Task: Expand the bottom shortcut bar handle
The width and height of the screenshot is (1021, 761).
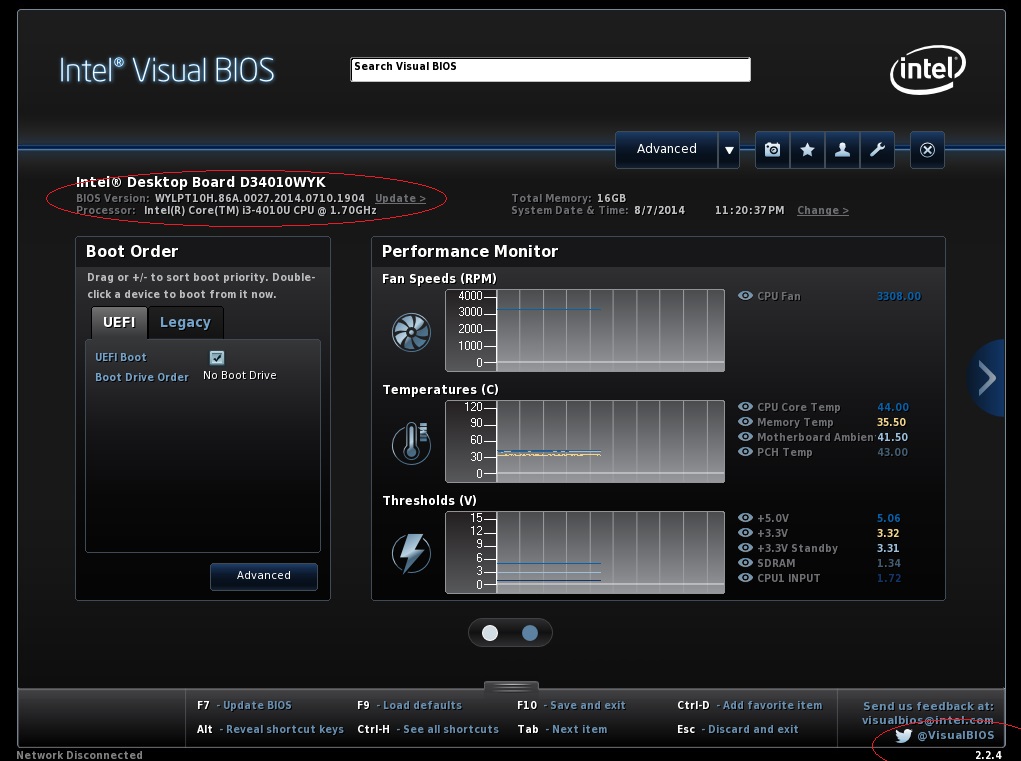Action: [511, 686]
